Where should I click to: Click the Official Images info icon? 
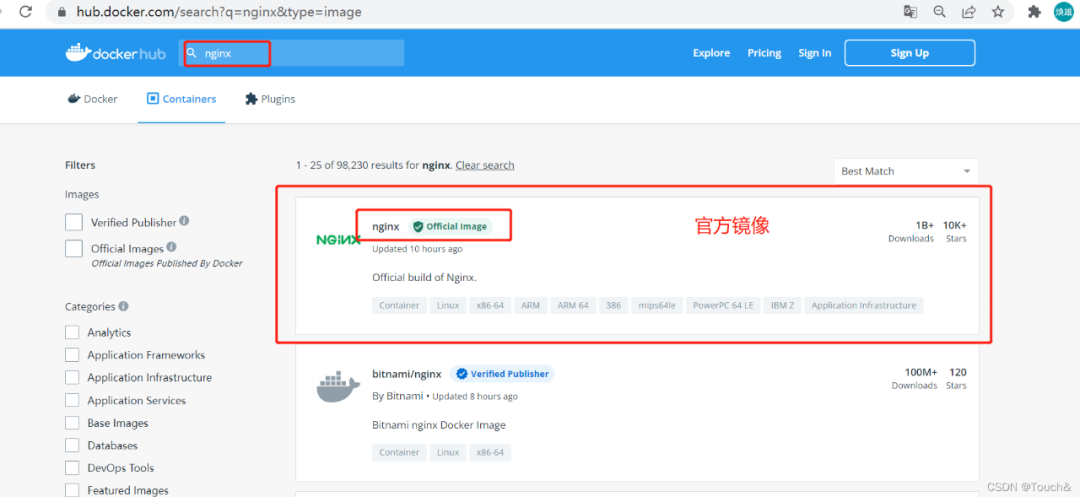pyautogui.click(x=171, y=246)
